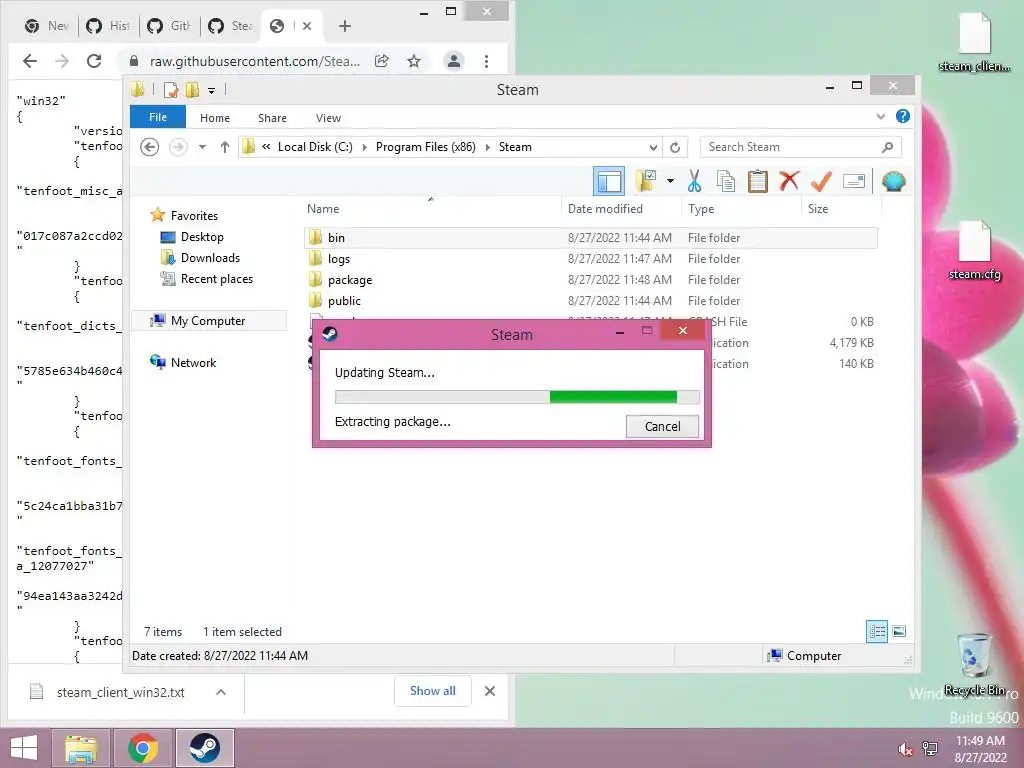Click inside the Search Steam field
Screen dimensions: 1024x768
pos(801,147)
